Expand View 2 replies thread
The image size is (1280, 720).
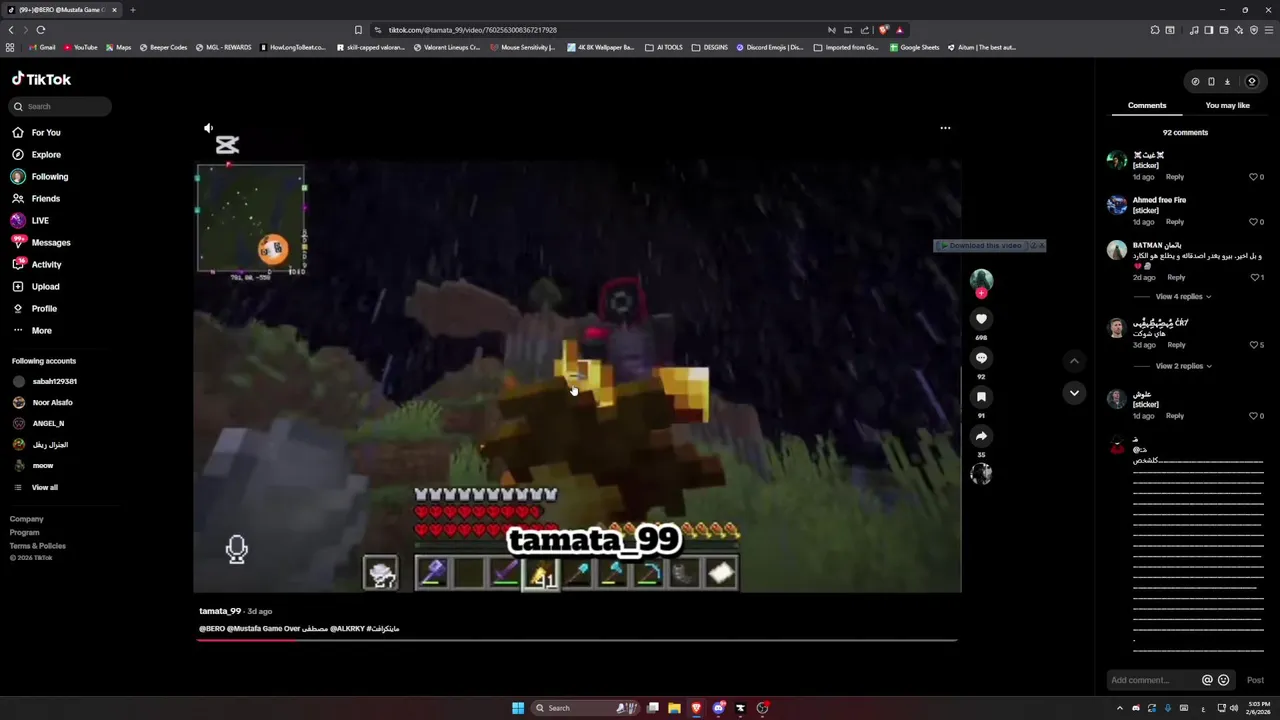pyautogui.click(x=1183, y=366)
